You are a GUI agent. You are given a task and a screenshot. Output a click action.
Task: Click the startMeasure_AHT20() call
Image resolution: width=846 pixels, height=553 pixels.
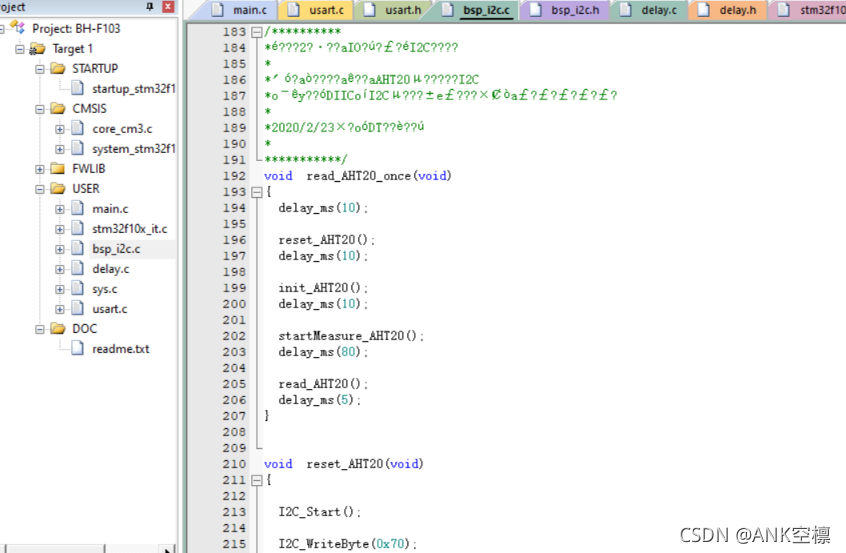click(351, 336)
